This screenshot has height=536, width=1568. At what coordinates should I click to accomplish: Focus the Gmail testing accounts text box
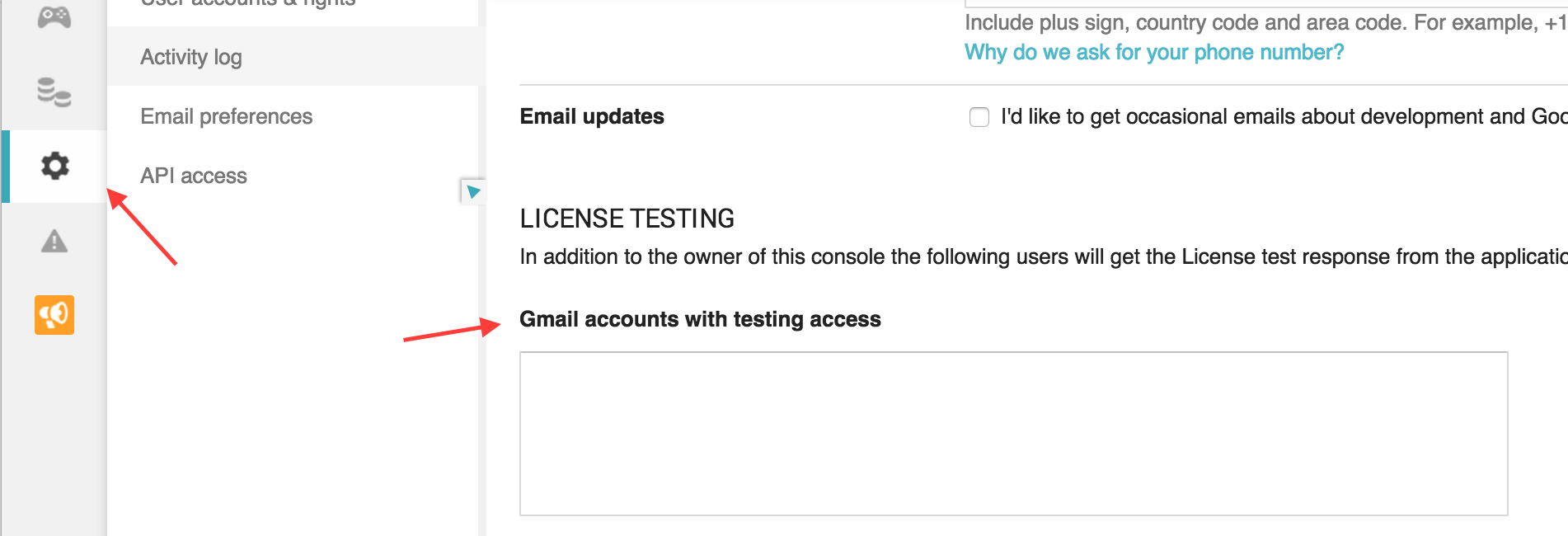tap(1014, 434)
